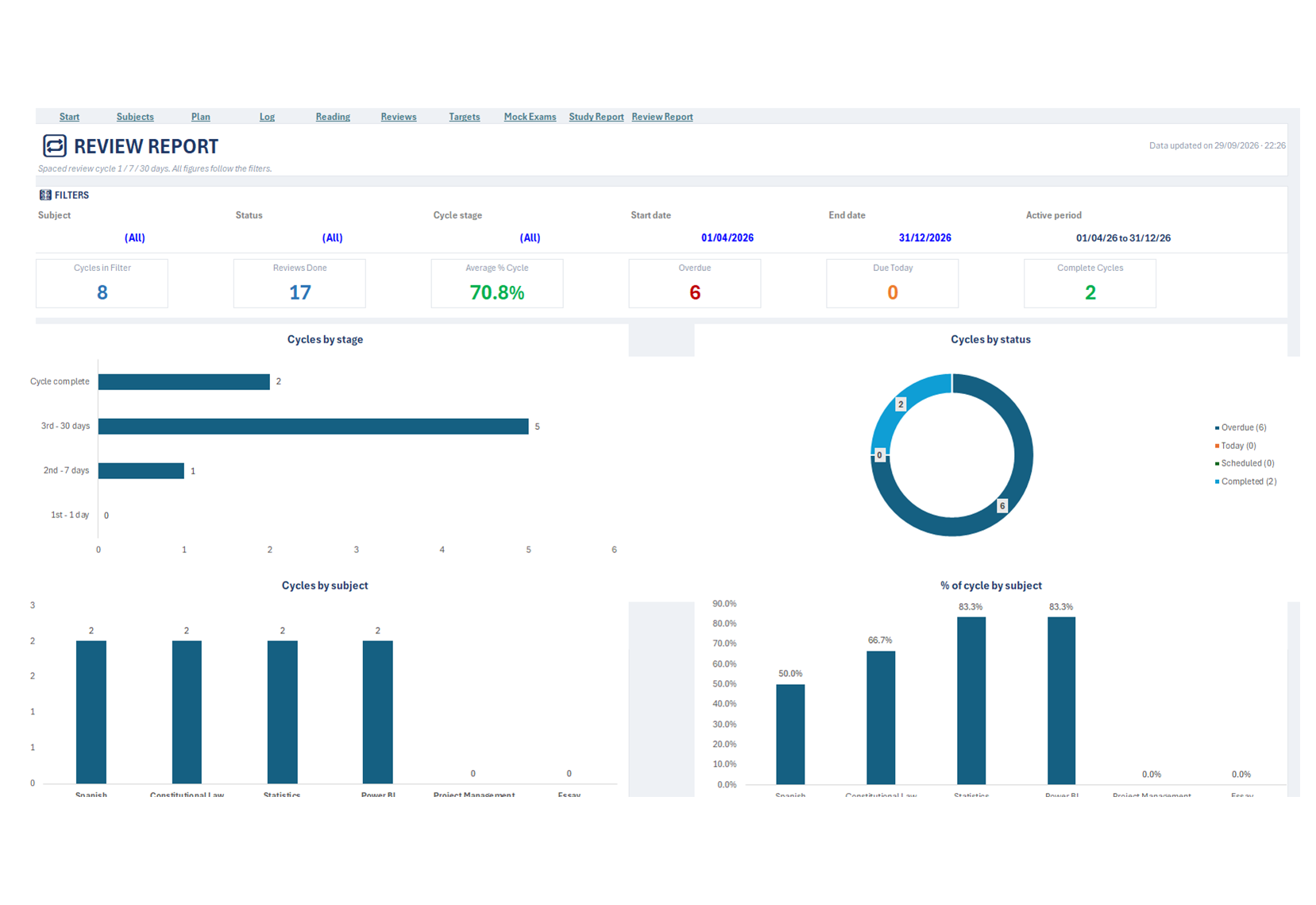Navigate to the Log page
Screen dimensions: 1316x905
[x=267, y=117]
